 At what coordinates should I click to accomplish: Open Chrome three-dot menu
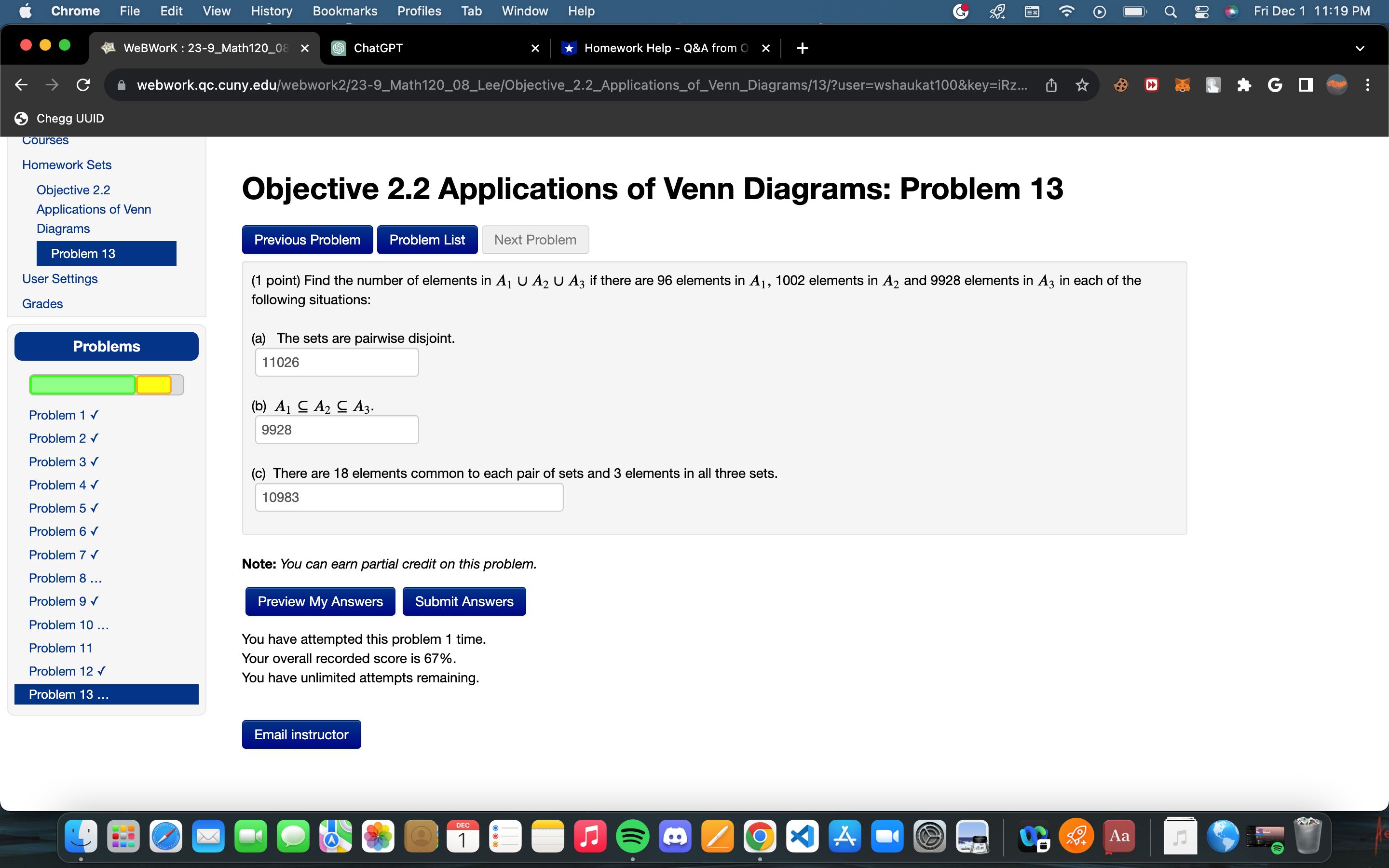click(x=1368, y=85)
